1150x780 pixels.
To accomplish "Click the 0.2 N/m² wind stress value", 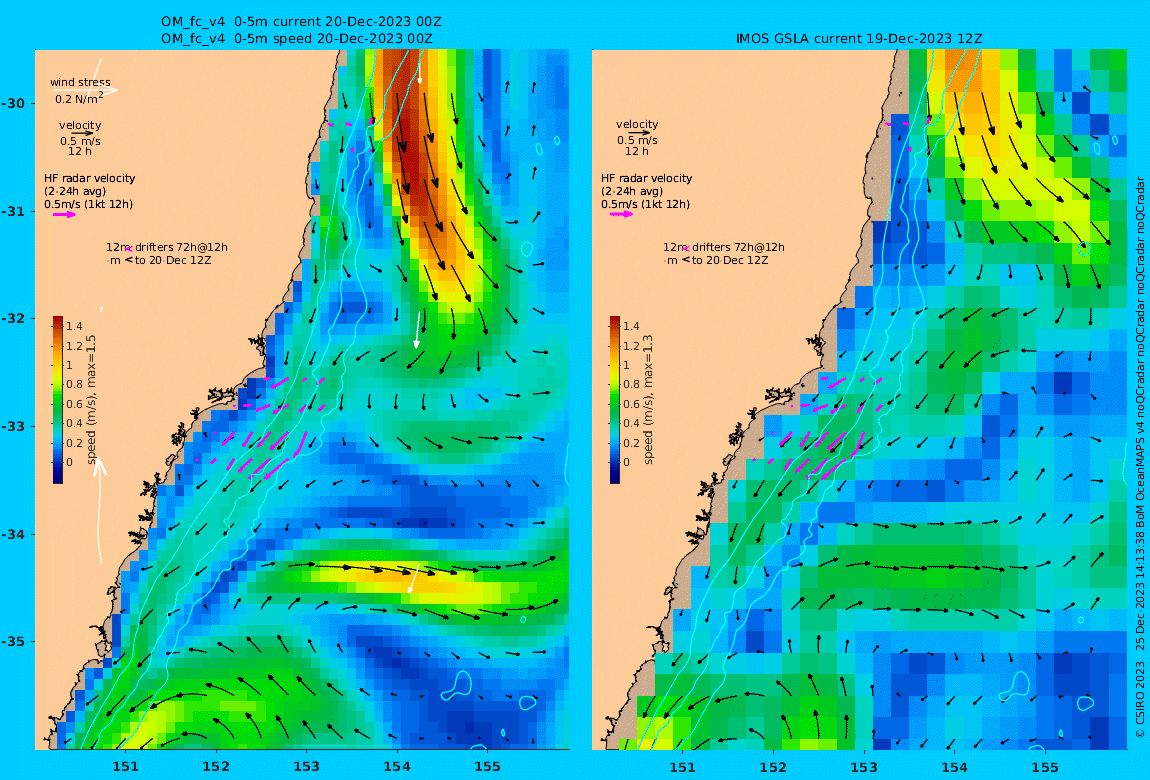I will pos(78,98).
